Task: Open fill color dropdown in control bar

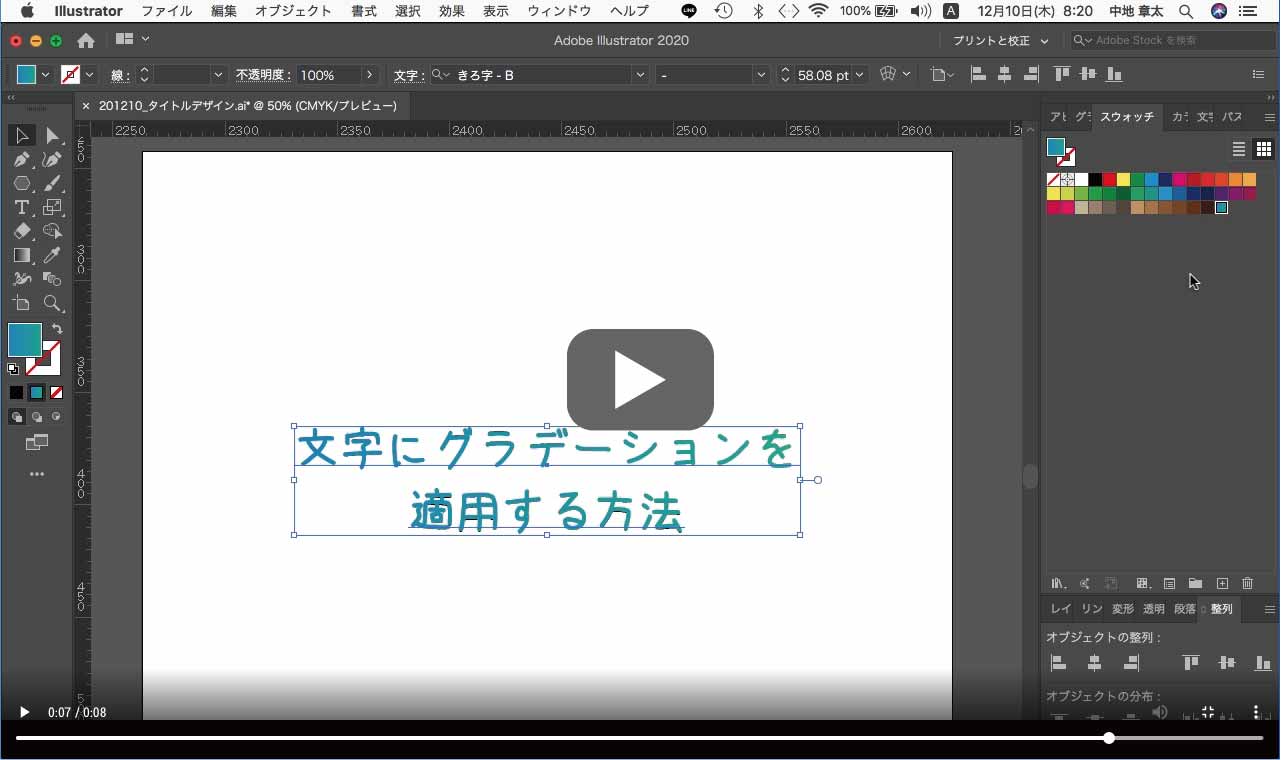Action: tap(45, 75)
